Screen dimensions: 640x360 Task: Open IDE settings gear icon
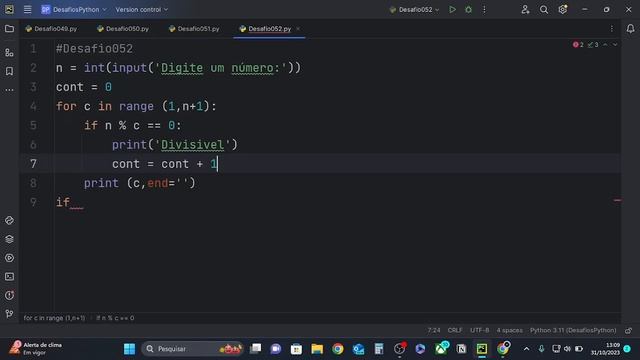tap(562, 9)
